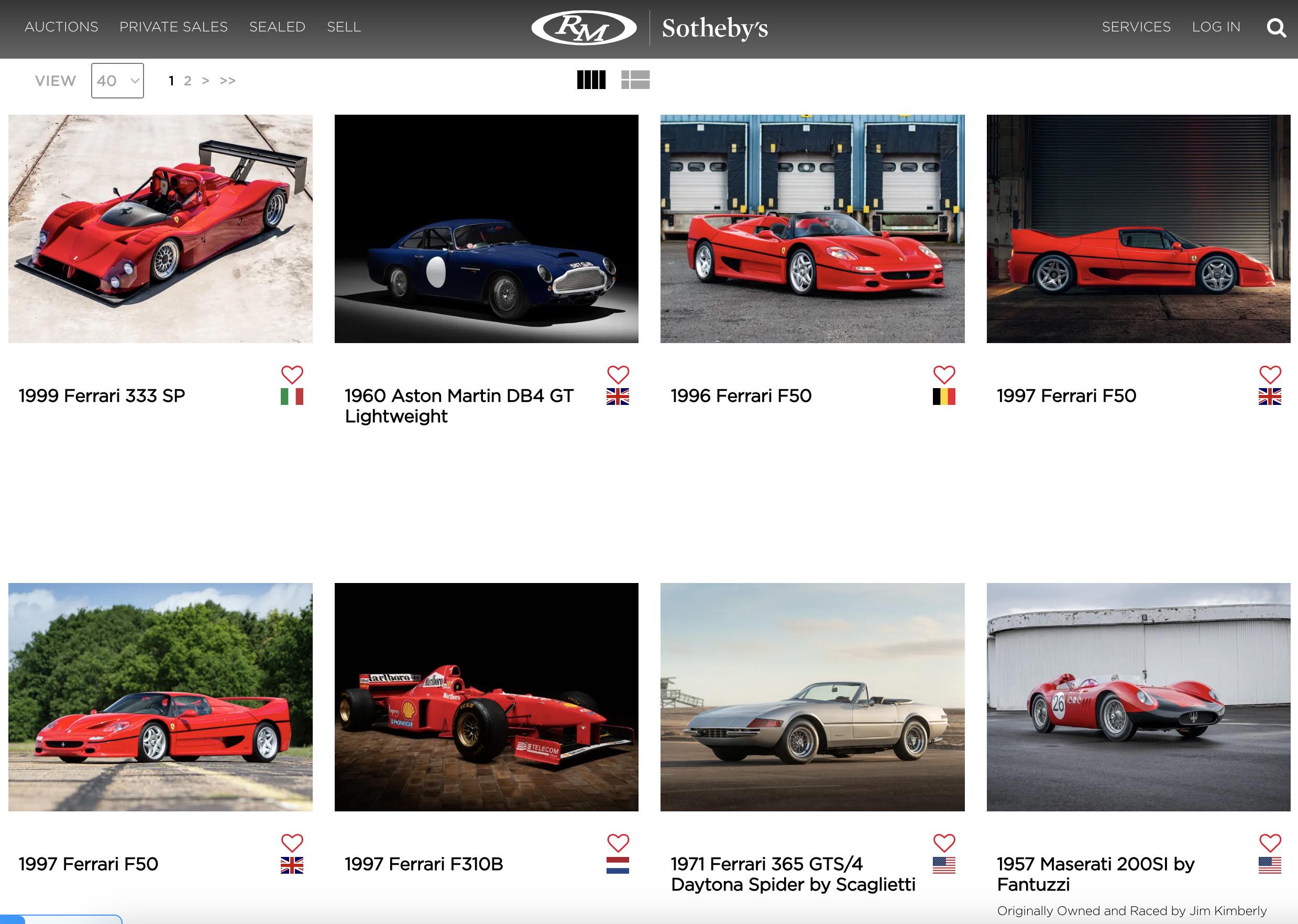This screenshot has width=1298, height=924.
Task: Open the Private Sales menu
Action: click(173, 27)
